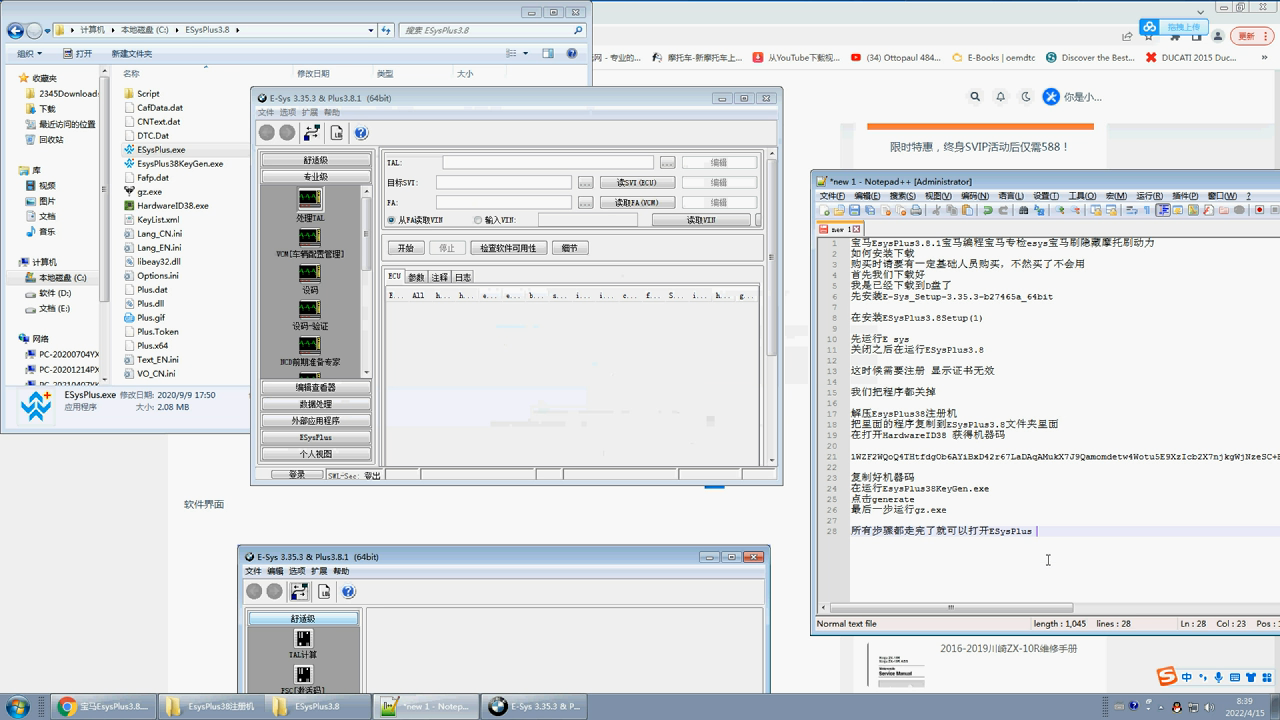1280x720 pixels.
Task: Click the TAL计算 icon in lower E-Sys window
Action: (x=303, y=637)
